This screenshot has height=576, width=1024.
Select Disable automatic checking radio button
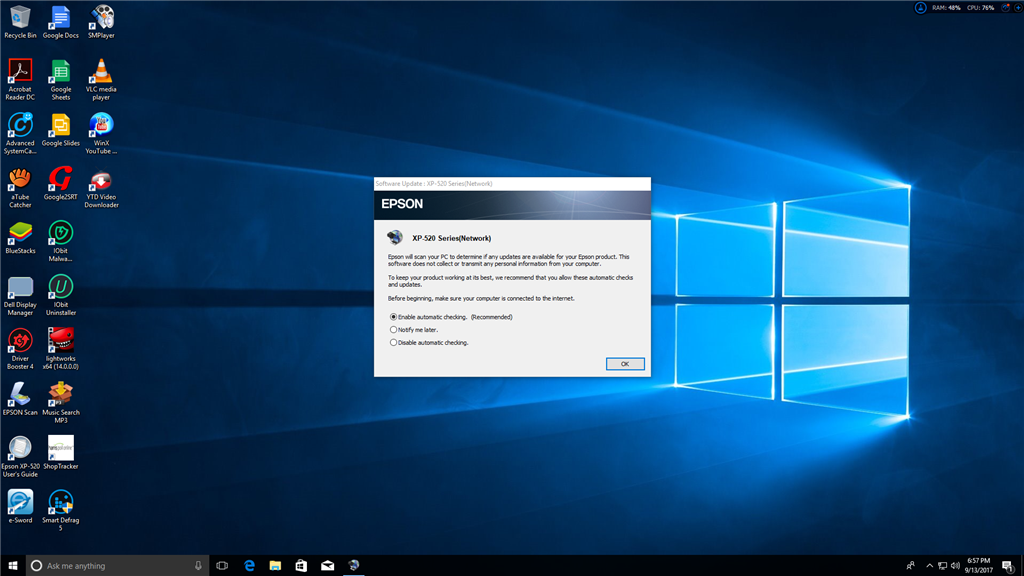point(393,342)
